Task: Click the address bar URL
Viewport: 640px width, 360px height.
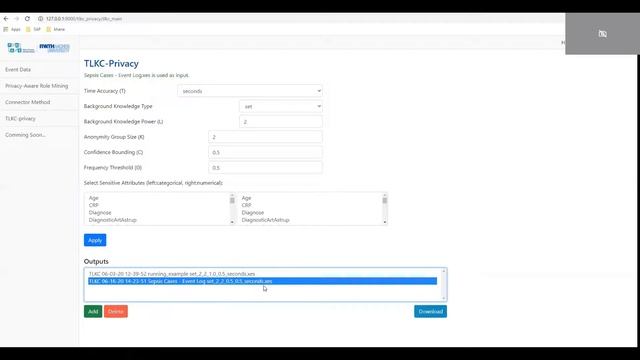Action: pyautogui.click(x=84, y=19)
